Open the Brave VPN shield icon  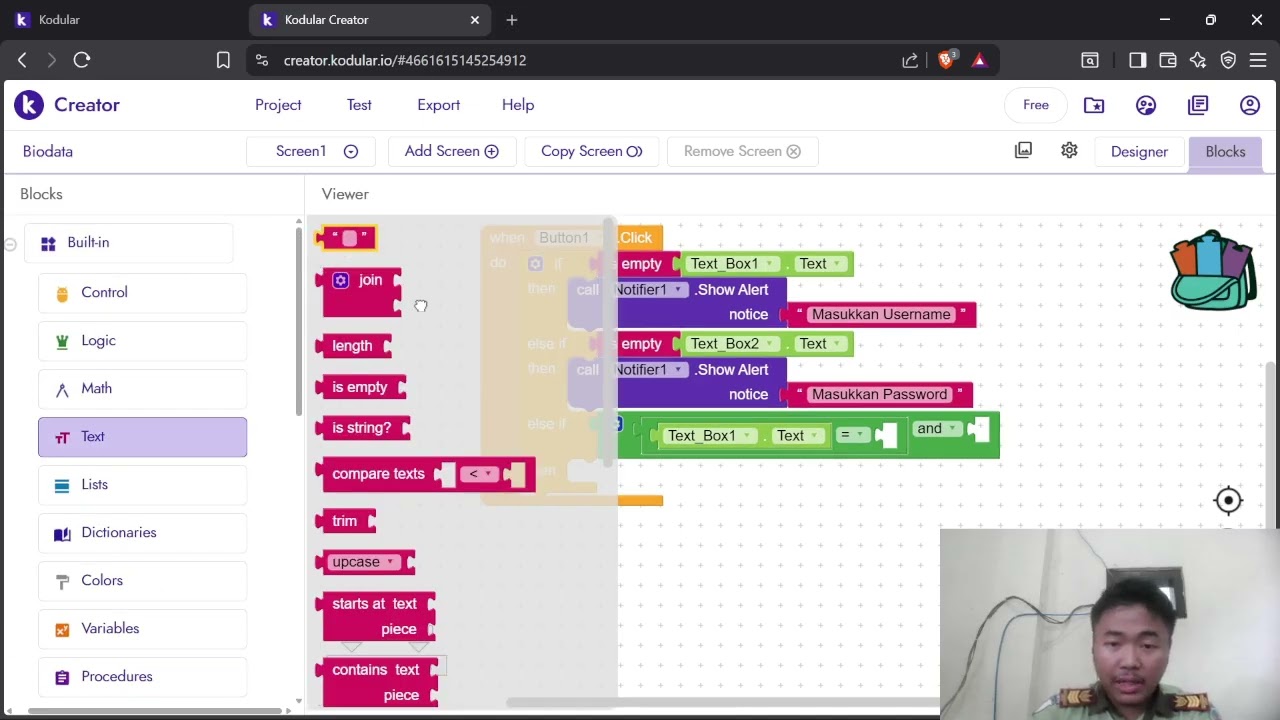tap(1228, 60)
